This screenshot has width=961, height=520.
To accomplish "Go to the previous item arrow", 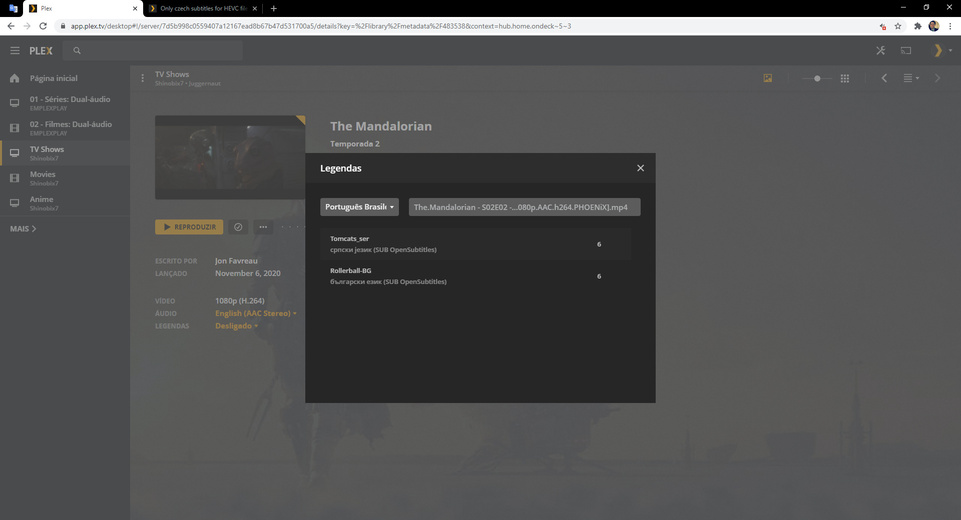I will pos(884,78).
